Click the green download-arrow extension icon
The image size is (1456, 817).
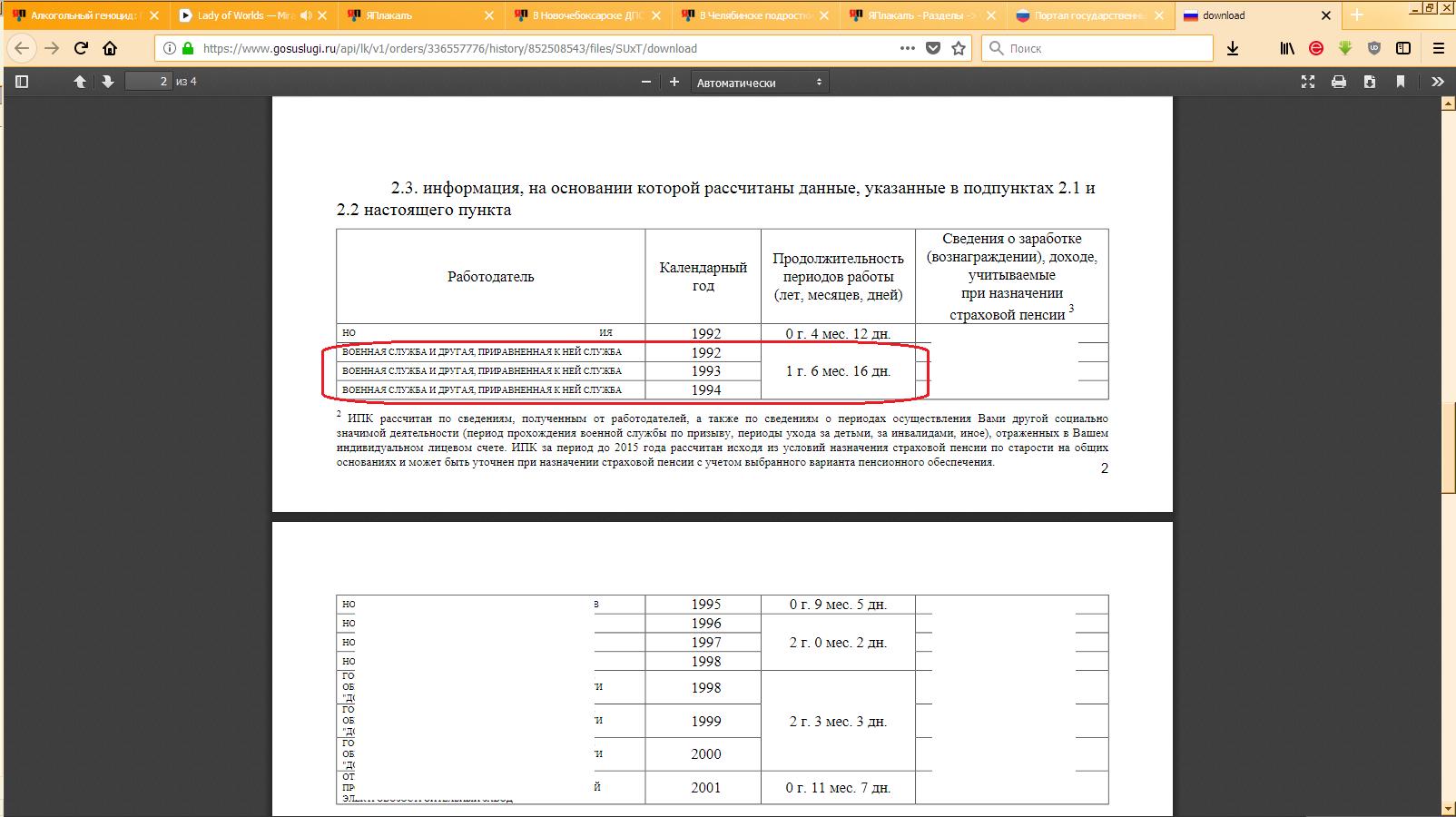[1345, 48]
